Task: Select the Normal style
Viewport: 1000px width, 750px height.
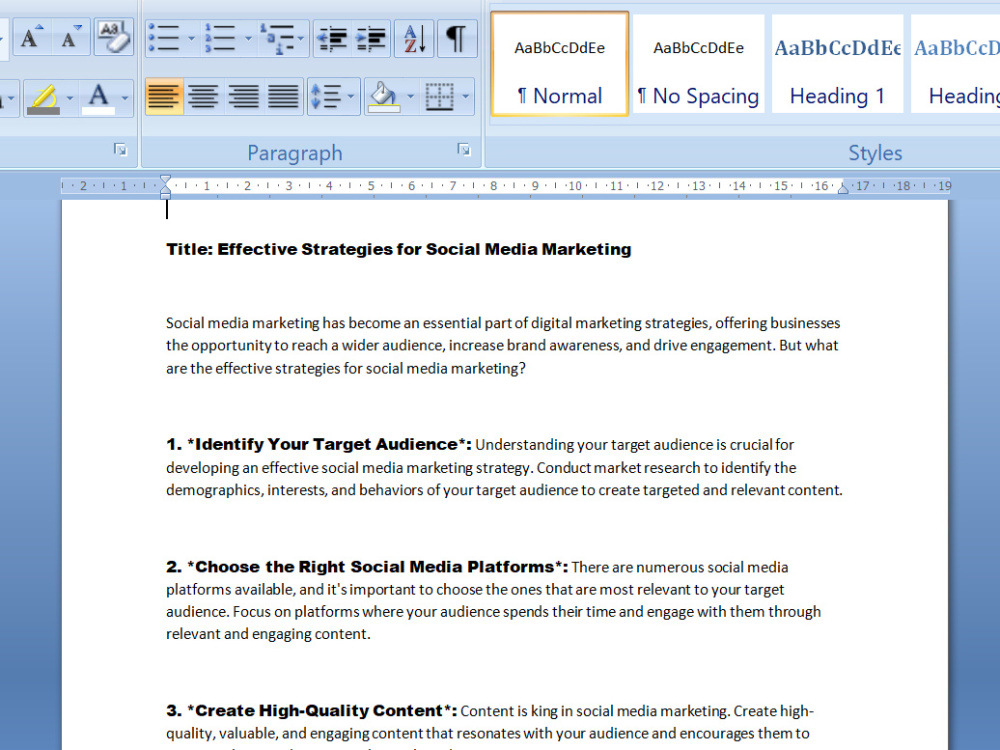Action: 560,64
